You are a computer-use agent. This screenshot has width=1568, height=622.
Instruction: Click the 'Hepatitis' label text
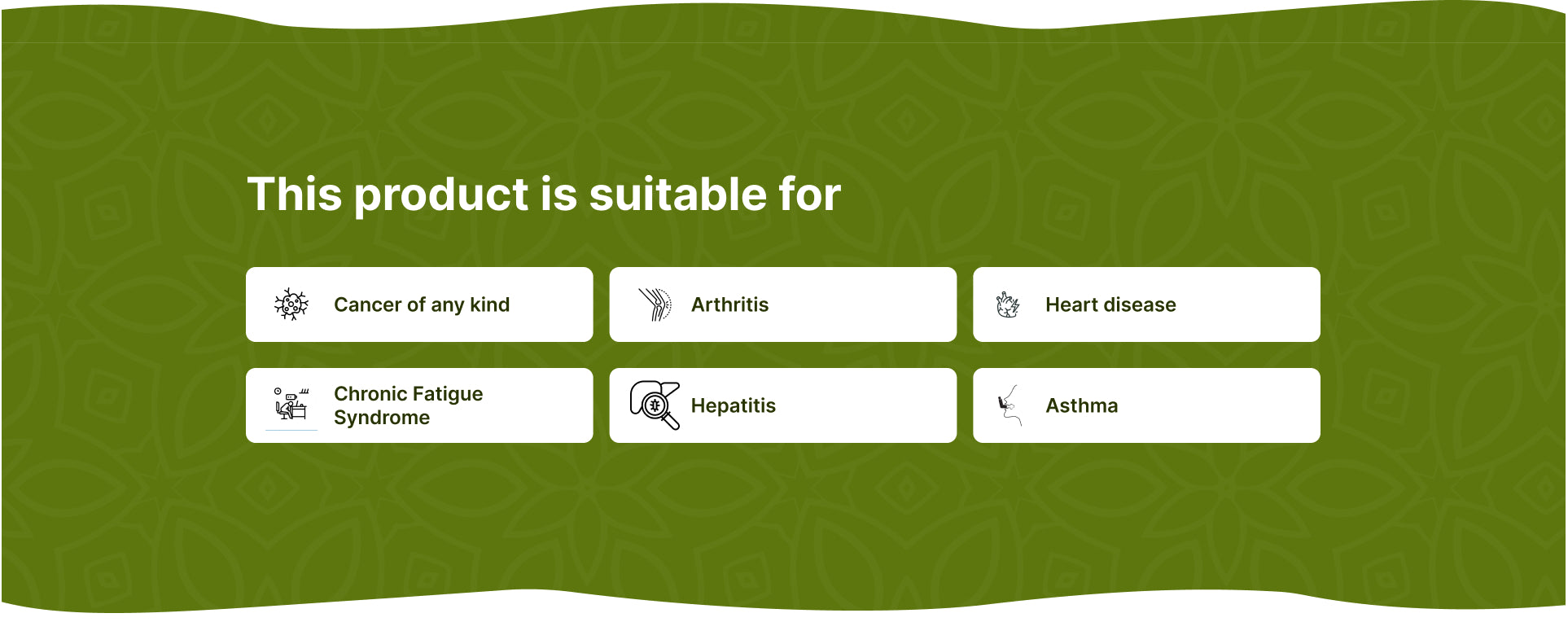coord(733,405)
